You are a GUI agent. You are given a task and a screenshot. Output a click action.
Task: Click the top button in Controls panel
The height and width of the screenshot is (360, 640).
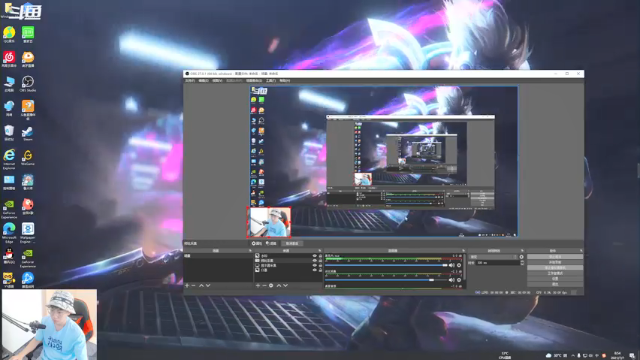(x=555, y=257)
